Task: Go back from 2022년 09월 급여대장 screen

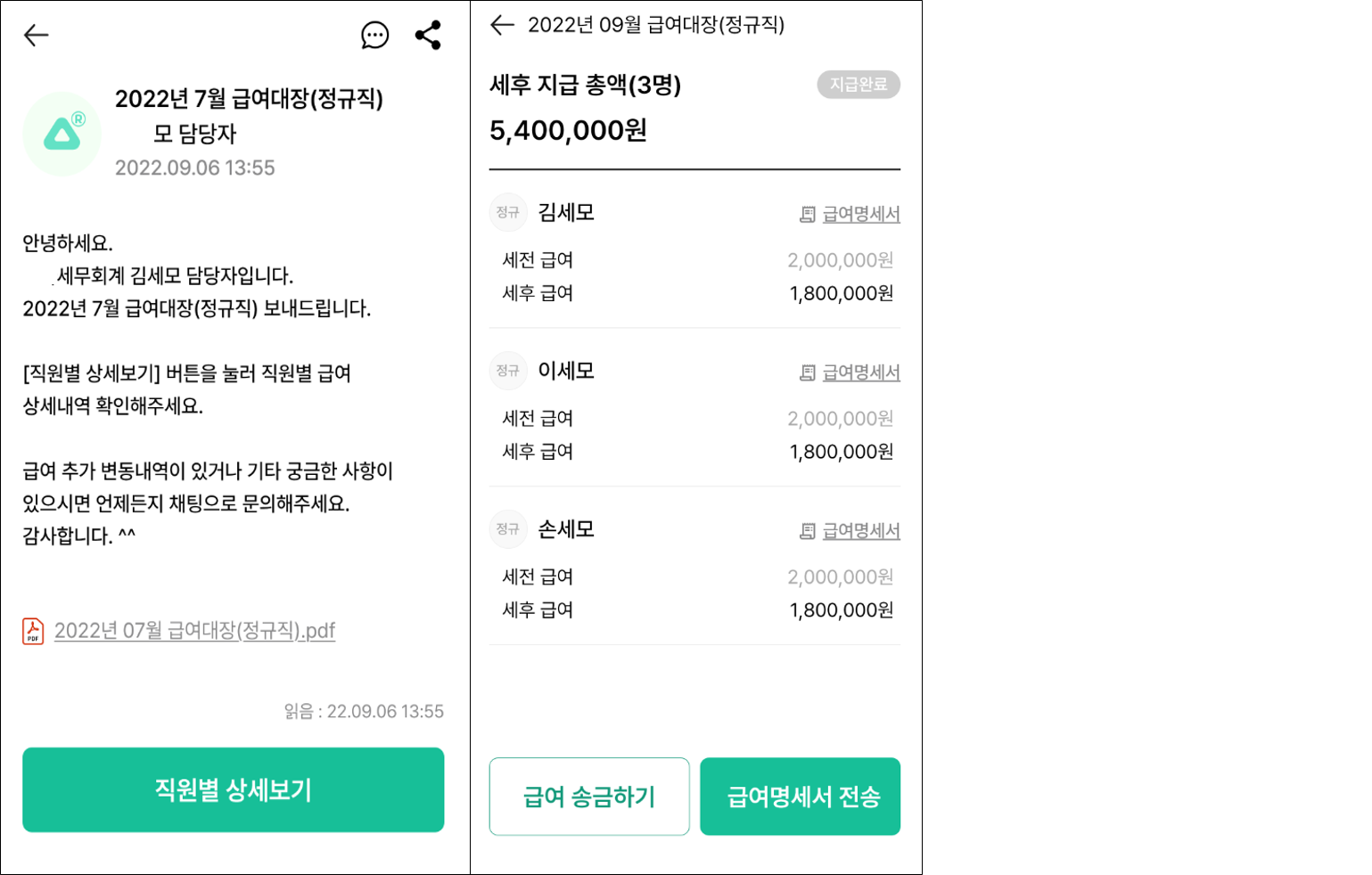Action: (x=503, y=25)
